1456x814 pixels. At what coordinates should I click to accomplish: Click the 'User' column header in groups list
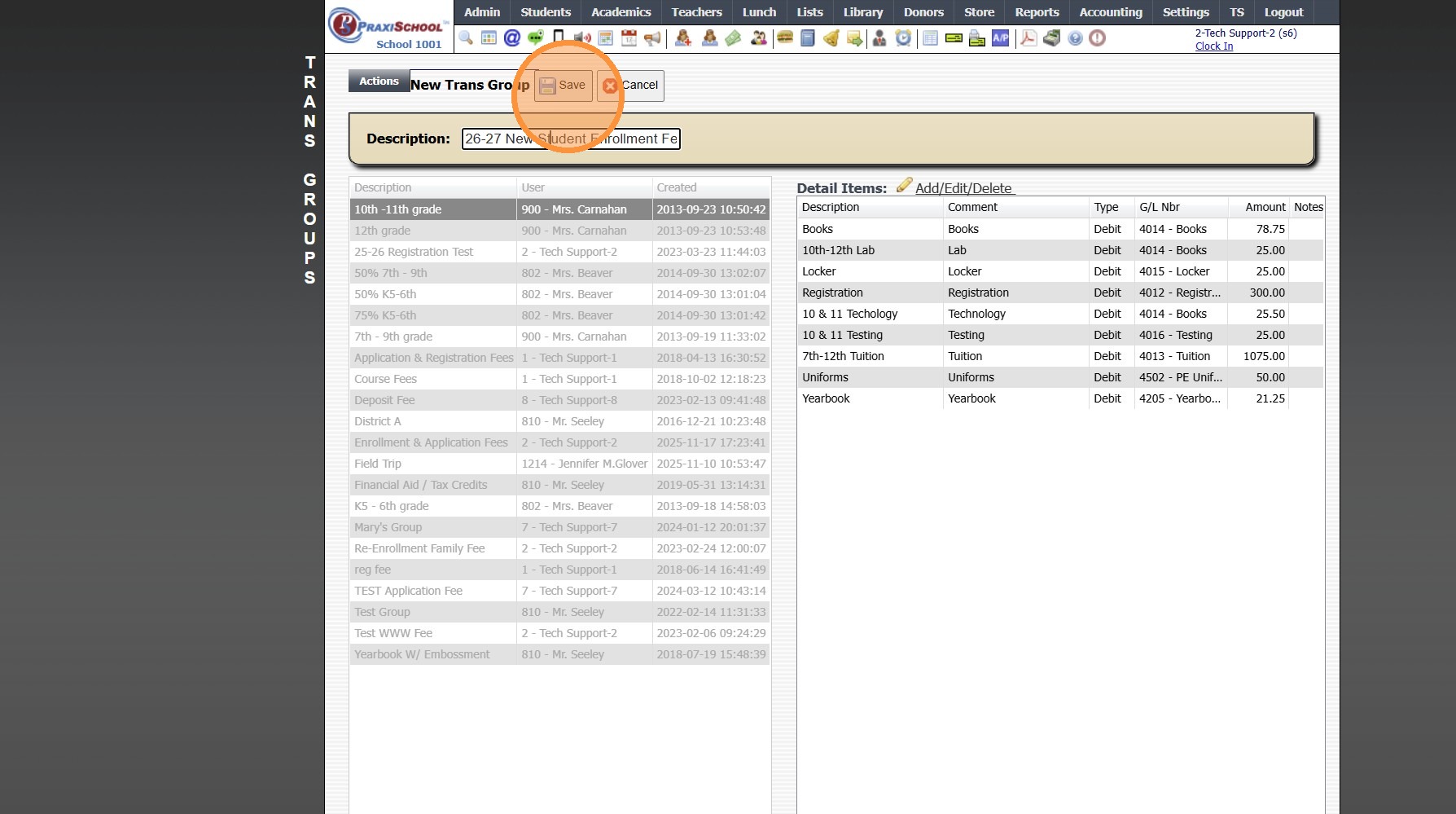584,187
